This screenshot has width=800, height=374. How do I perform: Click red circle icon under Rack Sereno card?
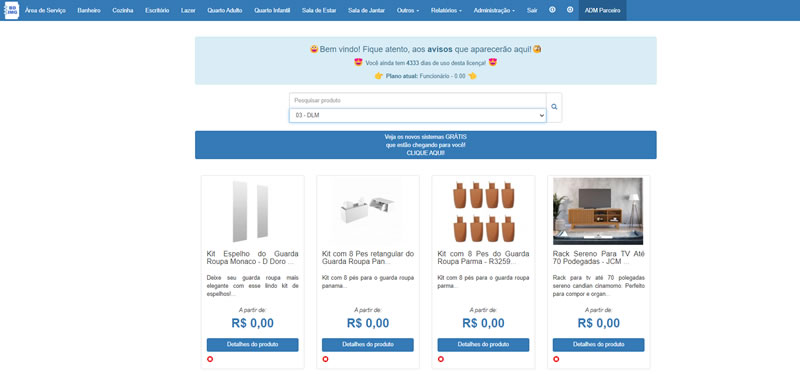[556, 359]
